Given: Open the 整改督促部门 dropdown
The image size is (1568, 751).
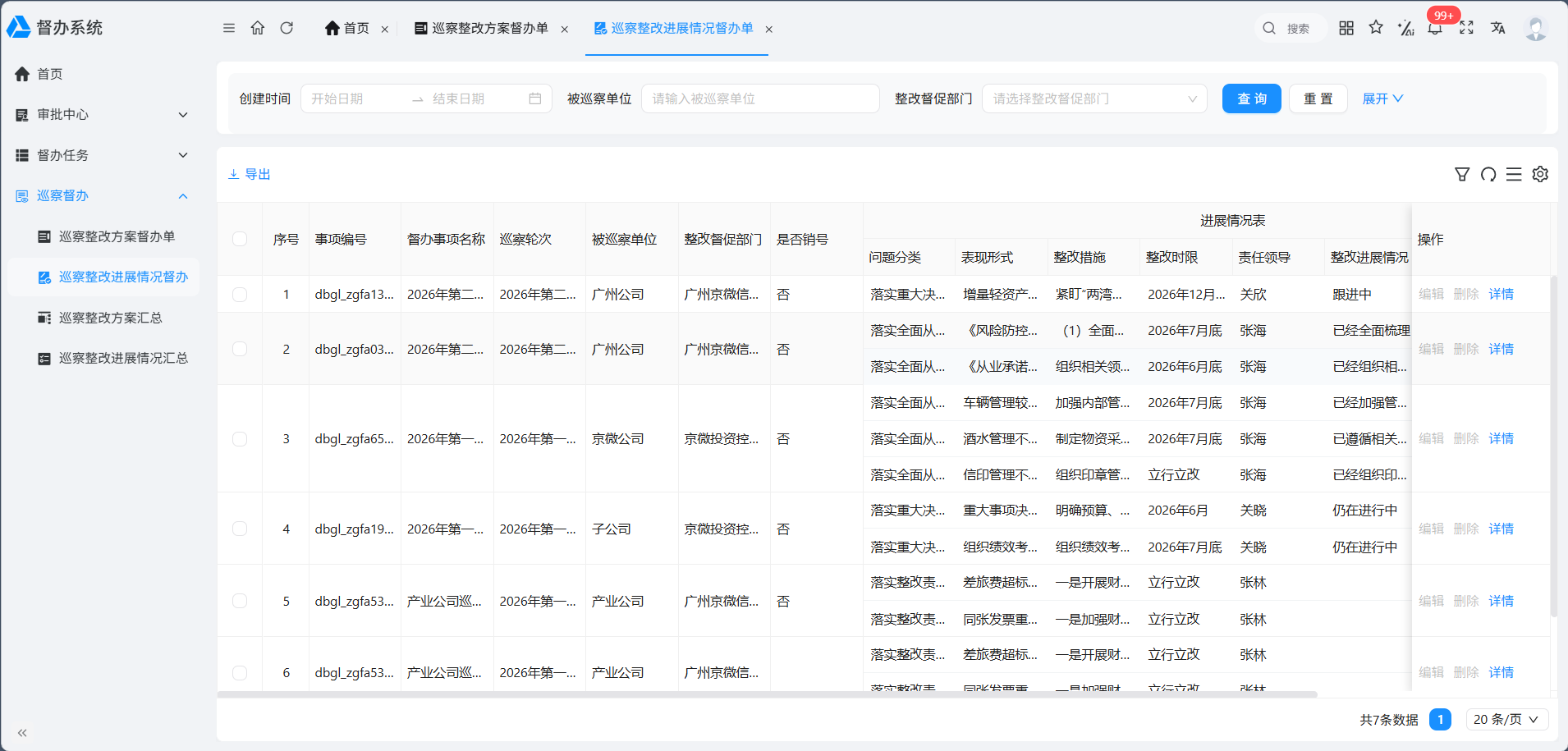Looking at the screenshot, I should [1094, 98].
